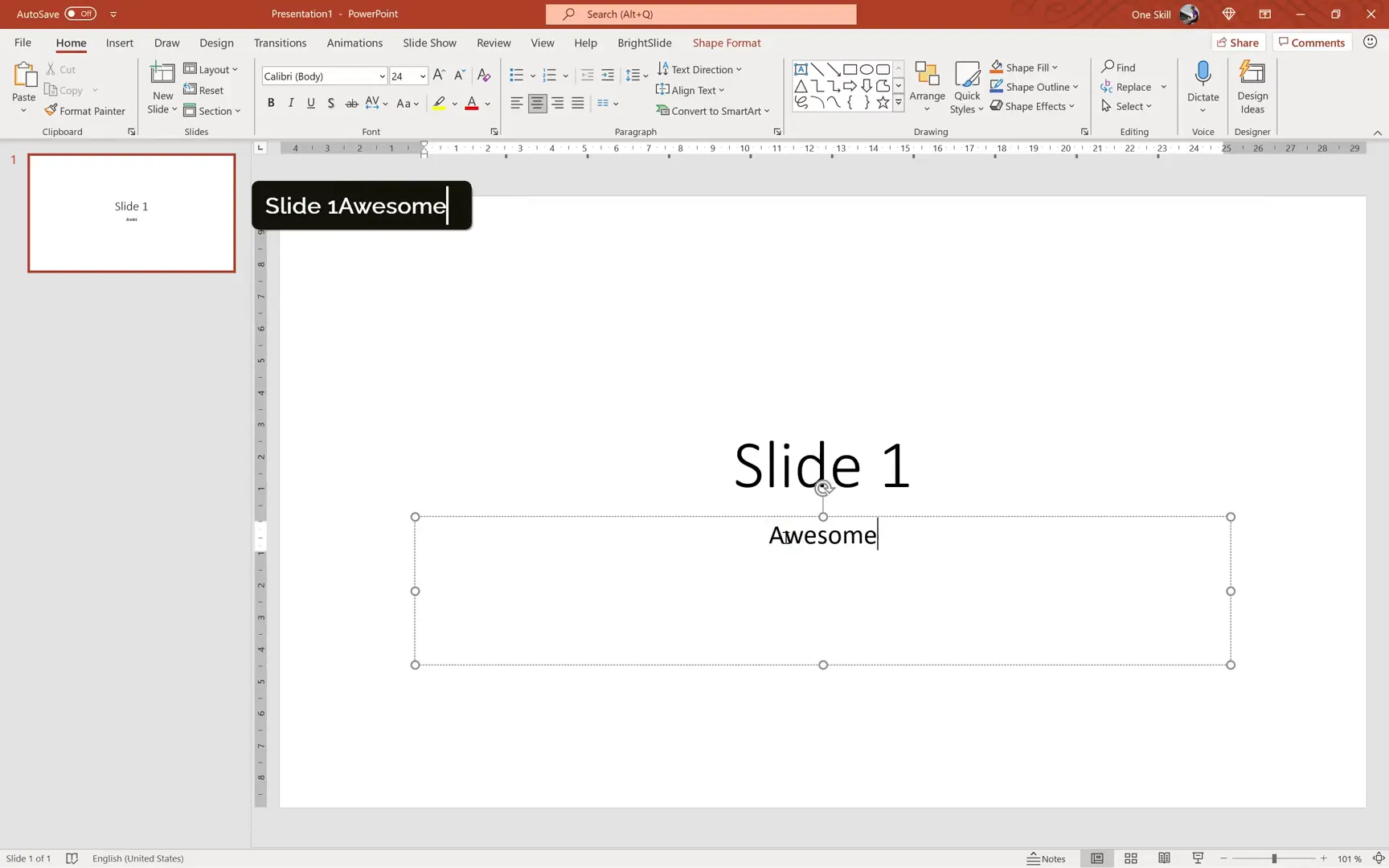
Task: Start Slide Show from status bar
Action: pos(1198,858)
